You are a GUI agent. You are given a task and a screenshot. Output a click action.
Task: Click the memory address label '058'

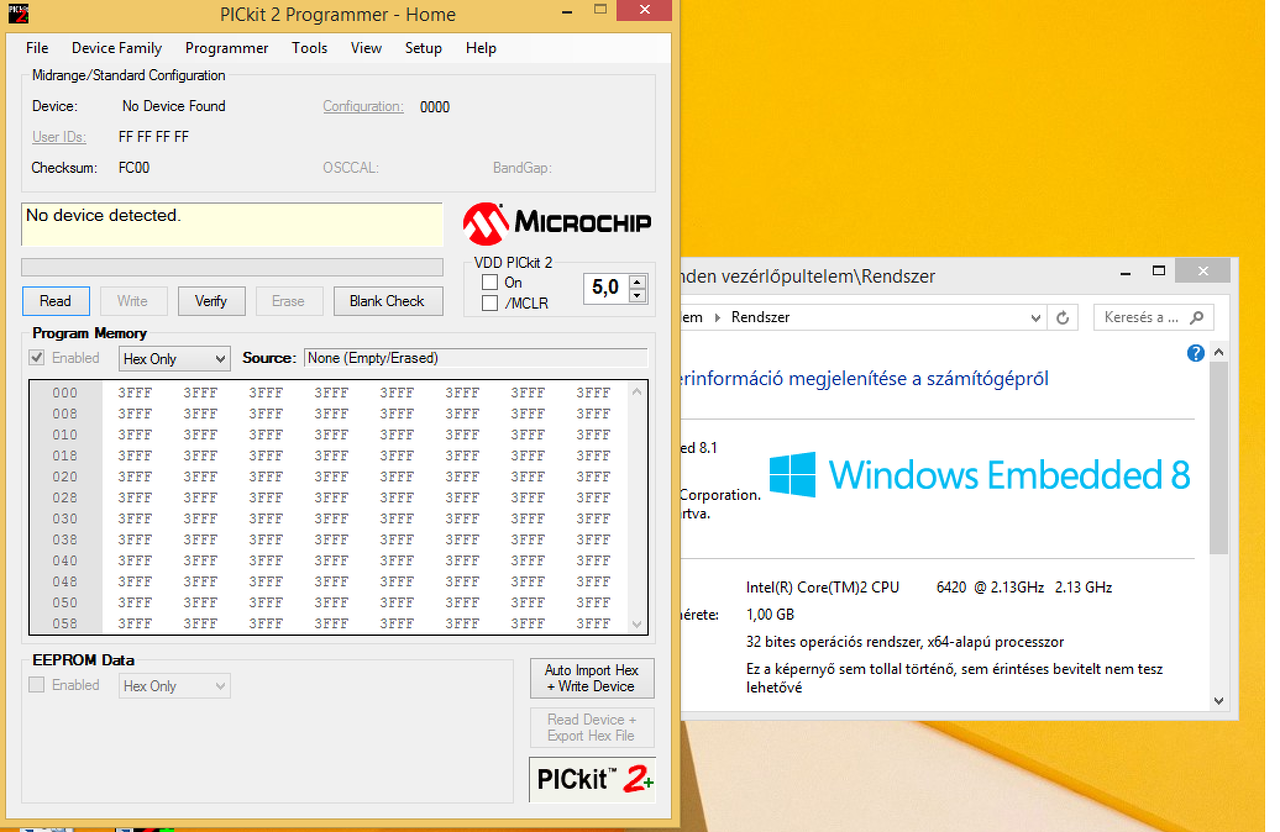point(65,624)
